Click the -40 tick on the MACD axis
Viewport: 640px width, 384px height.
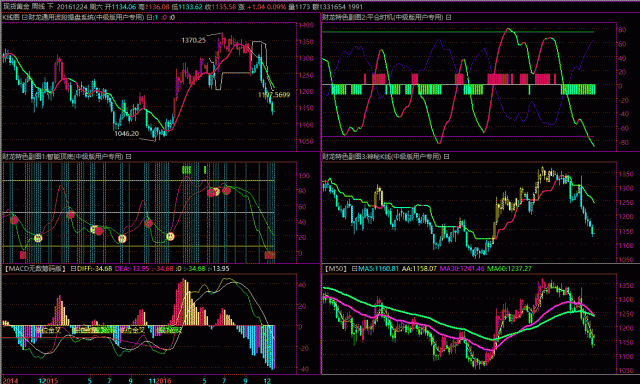point(303,369)
